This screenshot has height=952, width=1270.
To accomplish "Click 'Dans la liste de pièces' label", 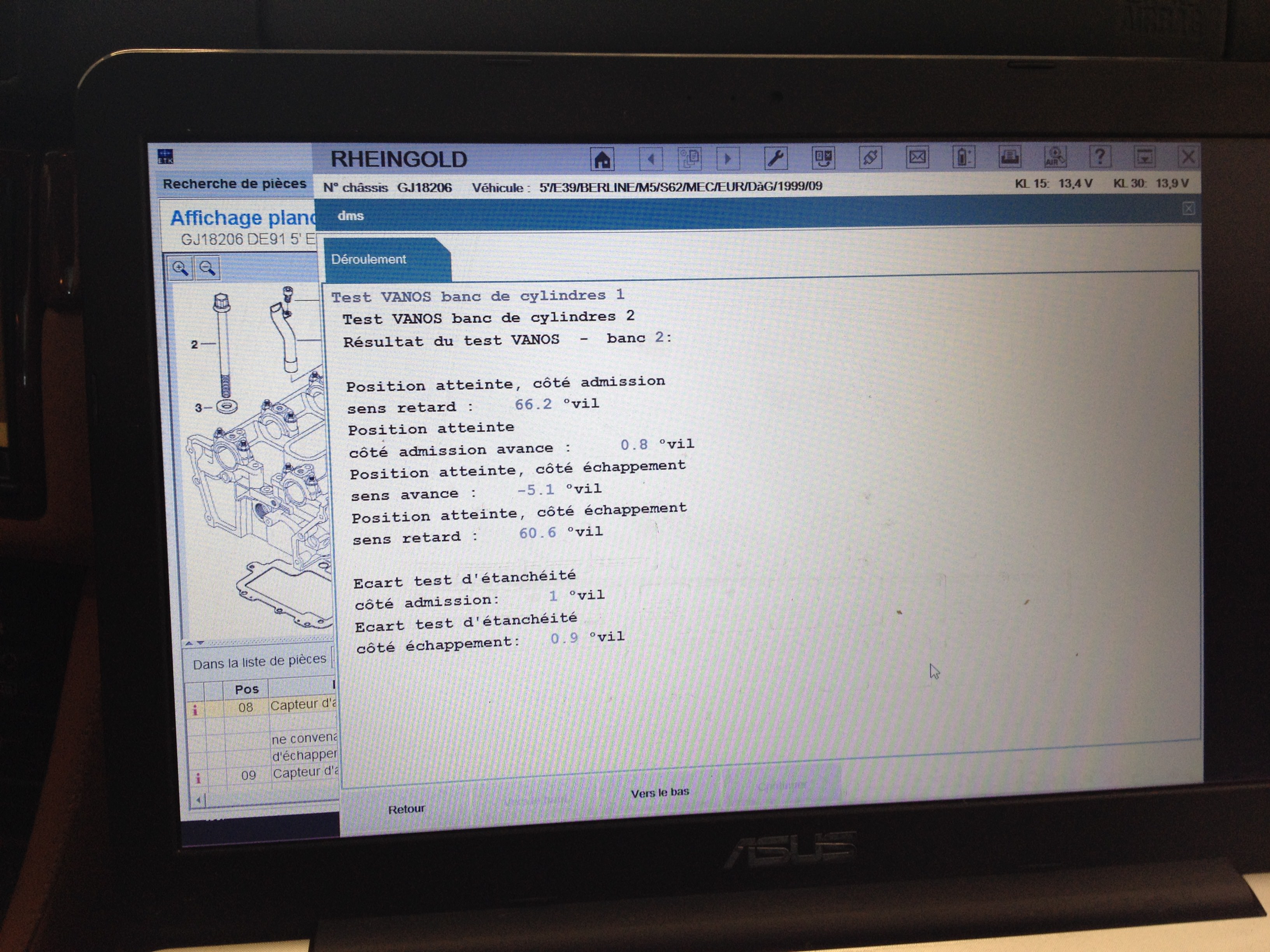I will tap(259, 661).
